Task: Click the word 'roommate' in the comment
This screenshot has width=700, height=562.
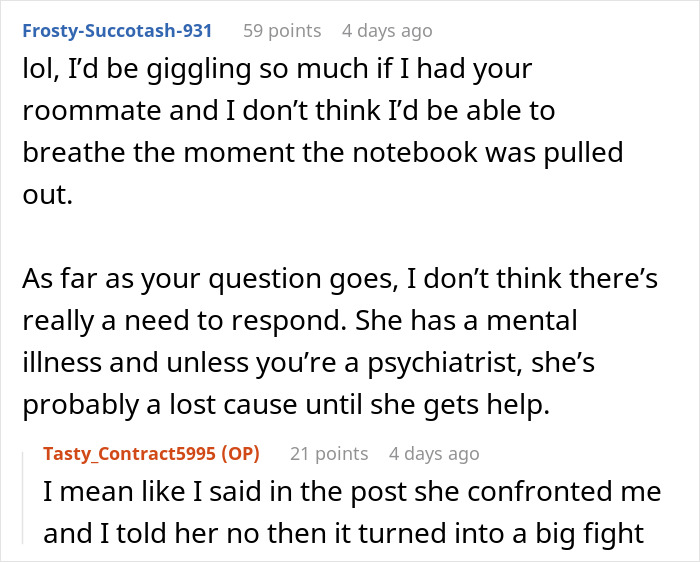Action: point(92,111)
